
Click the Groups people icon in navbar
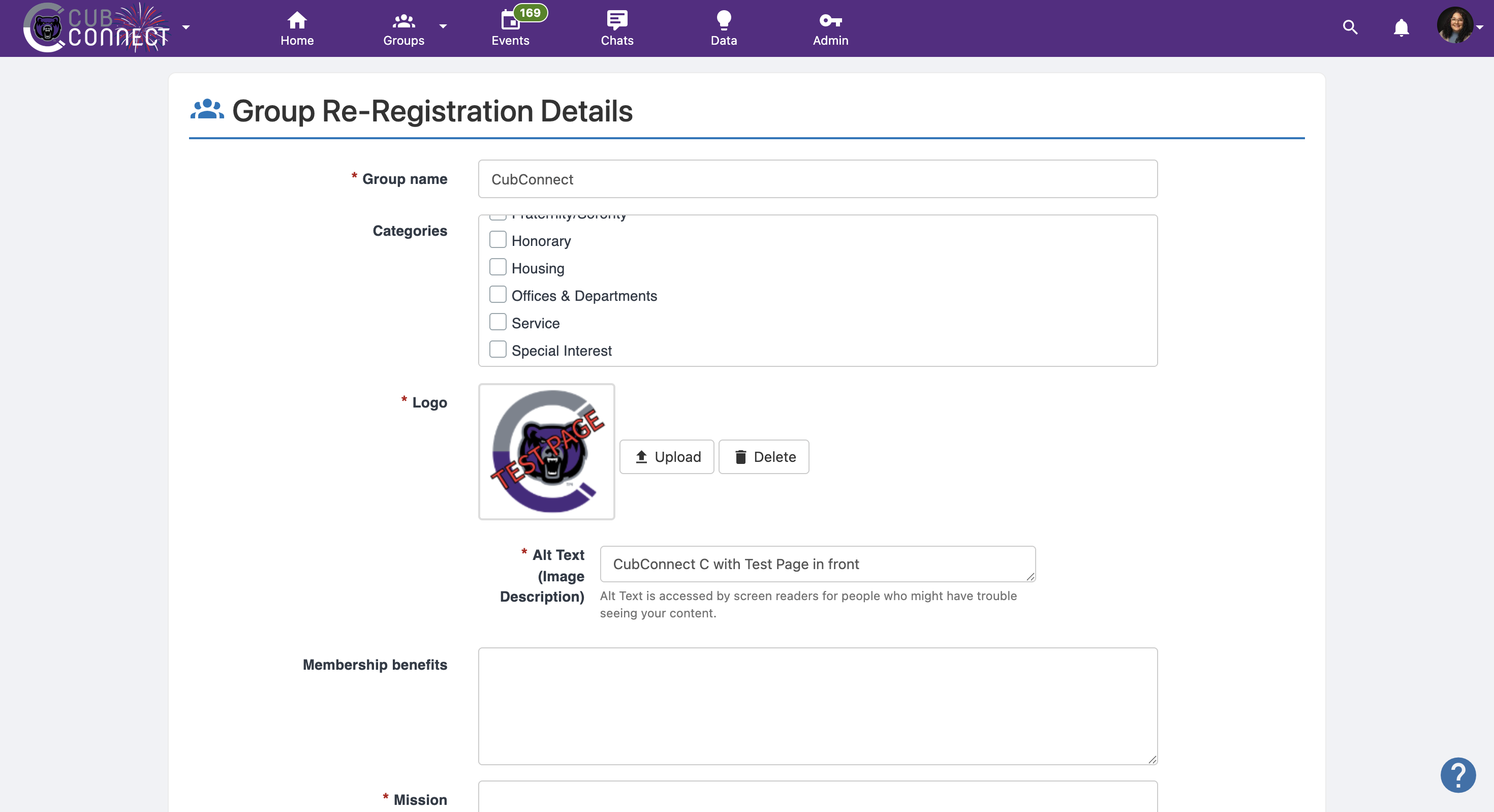coord(403,21)
